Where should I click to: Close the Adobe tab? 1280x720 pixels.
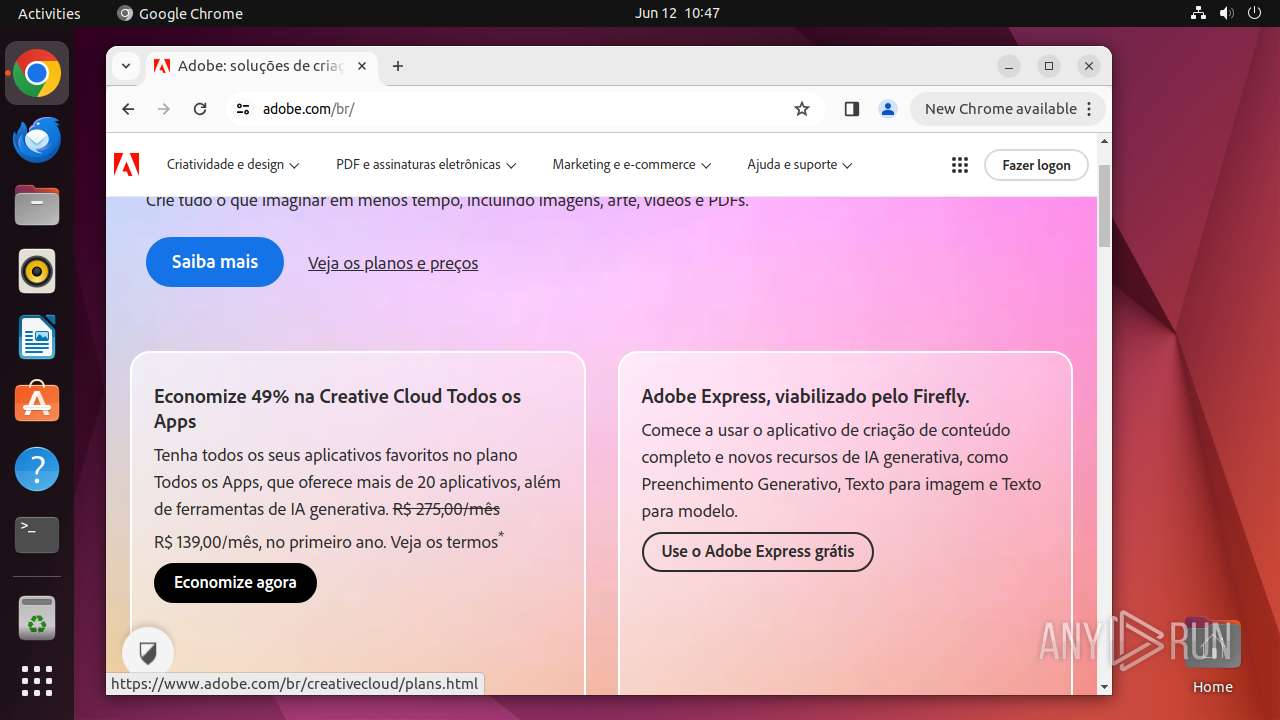[x=362, y=66]
